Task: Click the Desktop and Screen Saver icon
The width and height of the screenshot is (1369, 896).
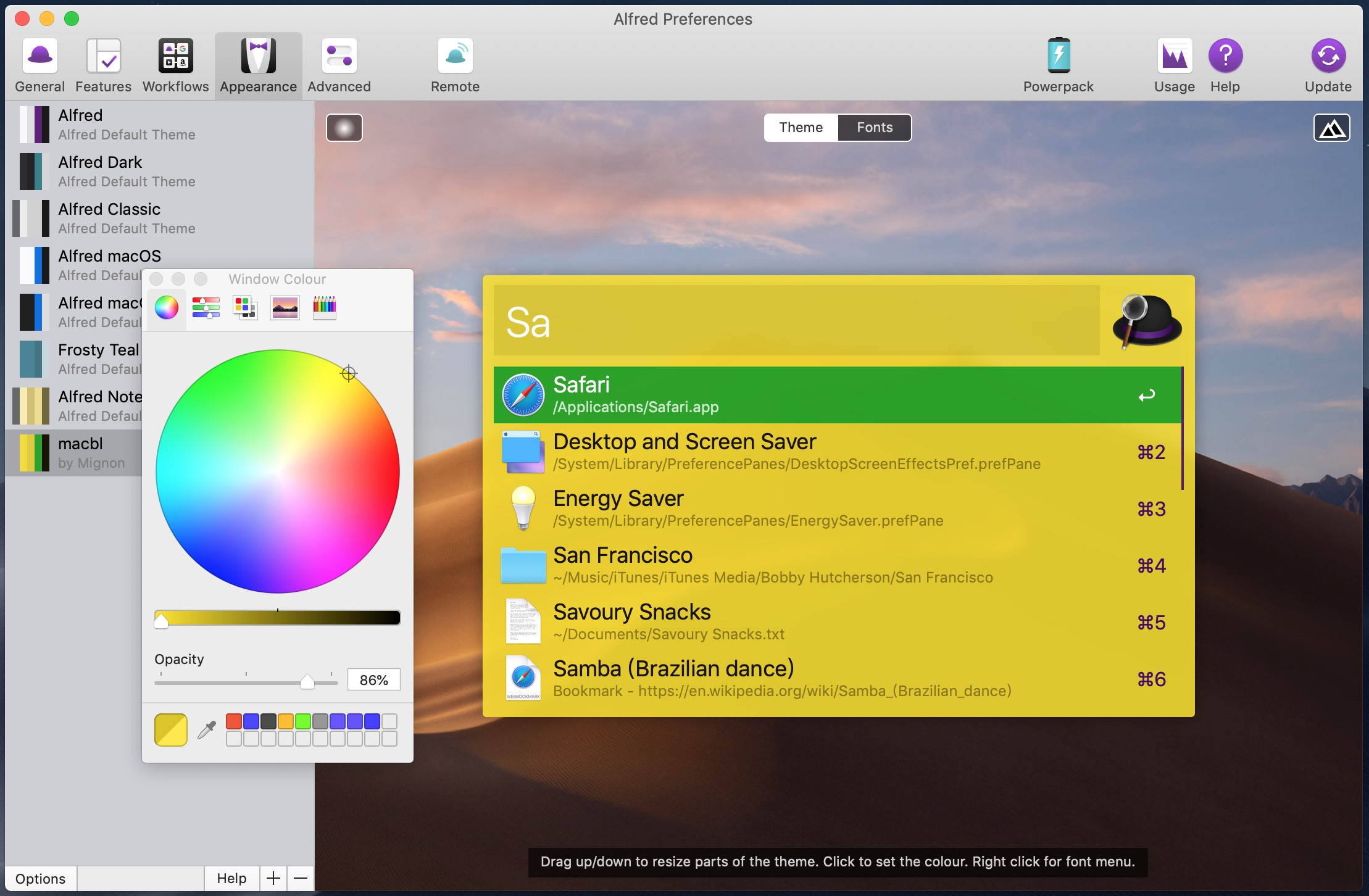Action: pos(523,452)
